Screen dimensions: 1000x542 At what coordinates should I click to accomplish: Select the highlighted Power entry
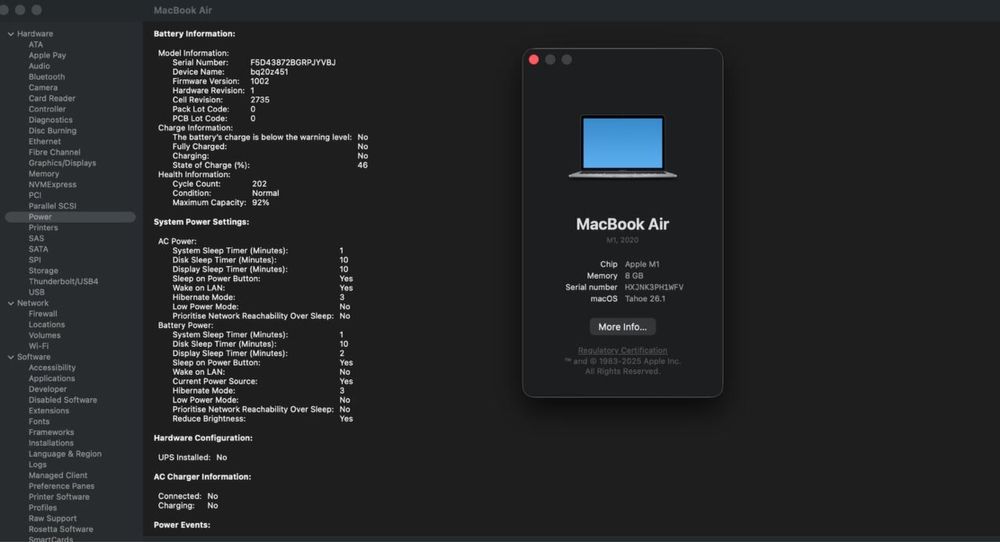(70, 217)
